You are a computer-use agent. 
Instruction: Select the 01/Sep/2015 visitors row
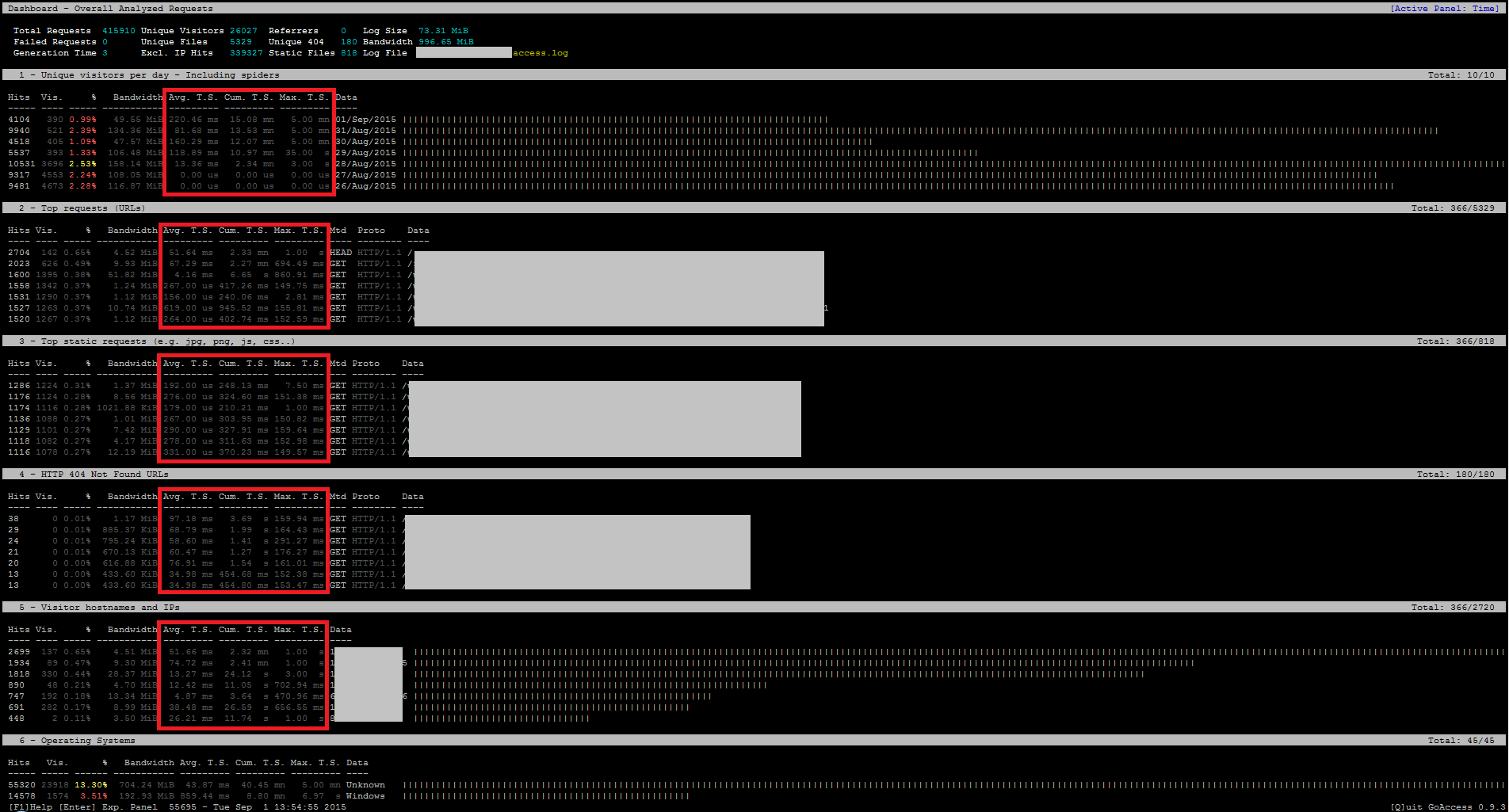click(754, 120)
